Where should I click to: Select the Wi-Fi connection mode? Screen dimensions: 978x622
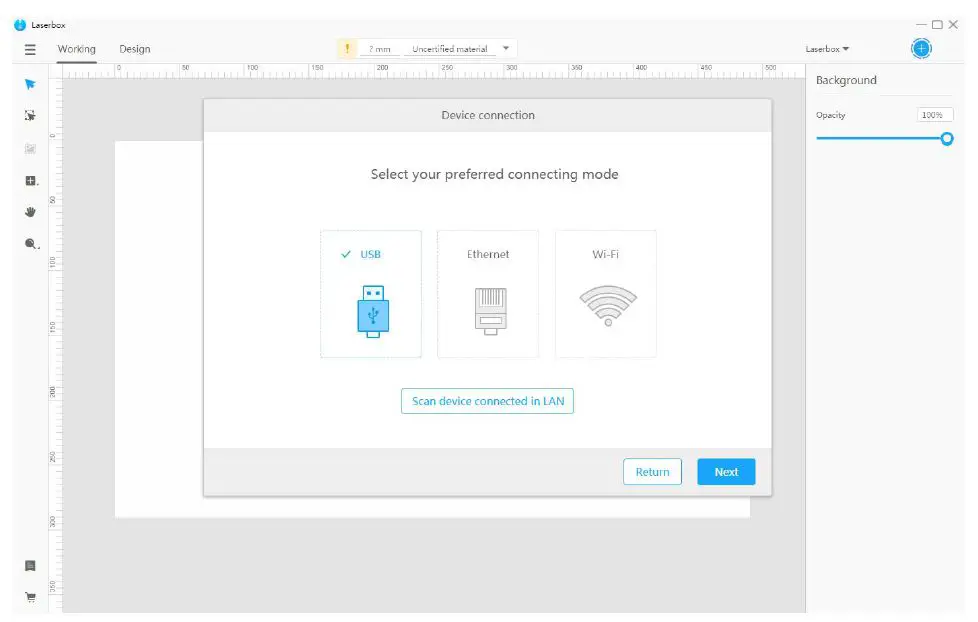point(606,294)
